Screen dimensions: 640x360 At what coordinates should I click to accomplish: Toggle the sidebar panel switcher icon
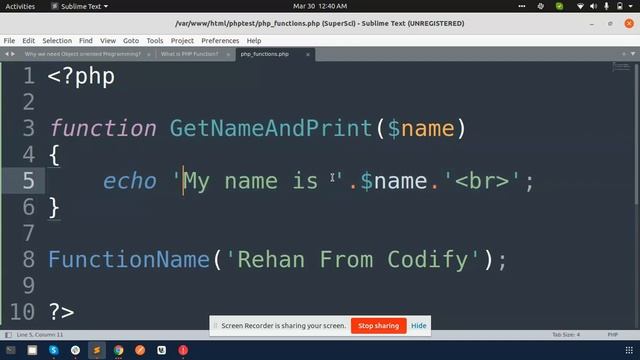pos(8,335)
